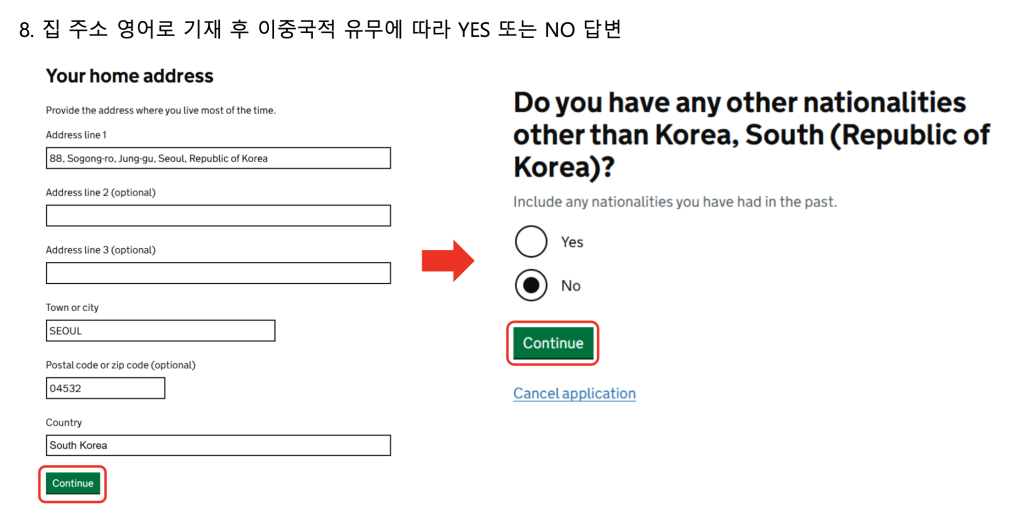Click the postal code field showing 04532
The width and height of the screenshot is (1024, 513).
point(105,388)
